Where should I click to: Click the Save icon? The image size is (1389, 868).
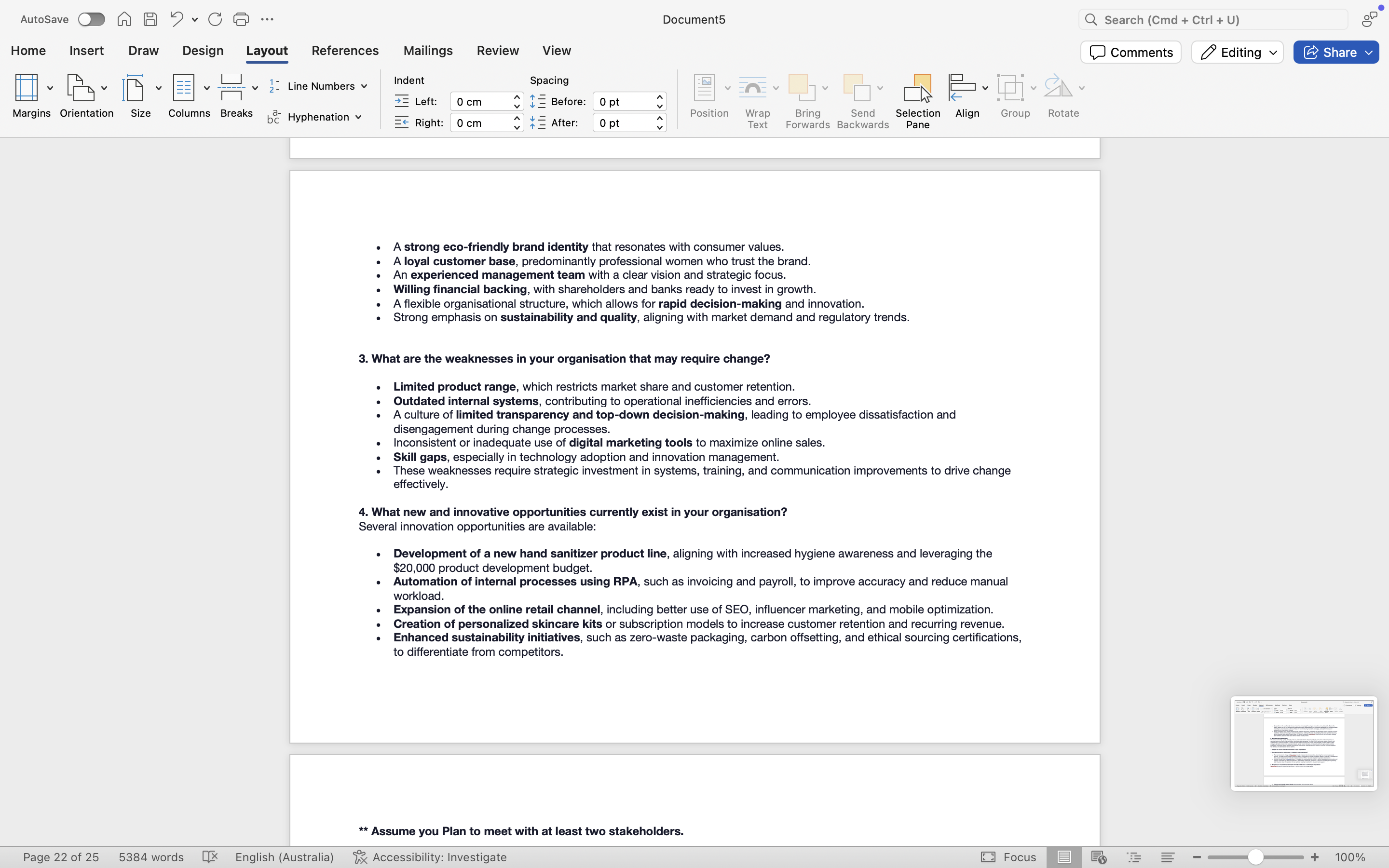[x=150, y=19]
